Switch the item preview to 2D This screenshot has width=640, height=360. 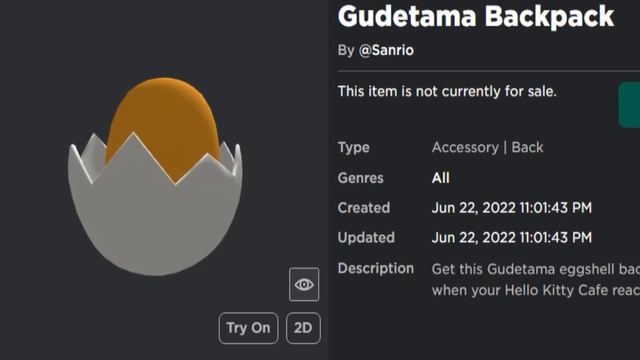[x=303, y=328]
